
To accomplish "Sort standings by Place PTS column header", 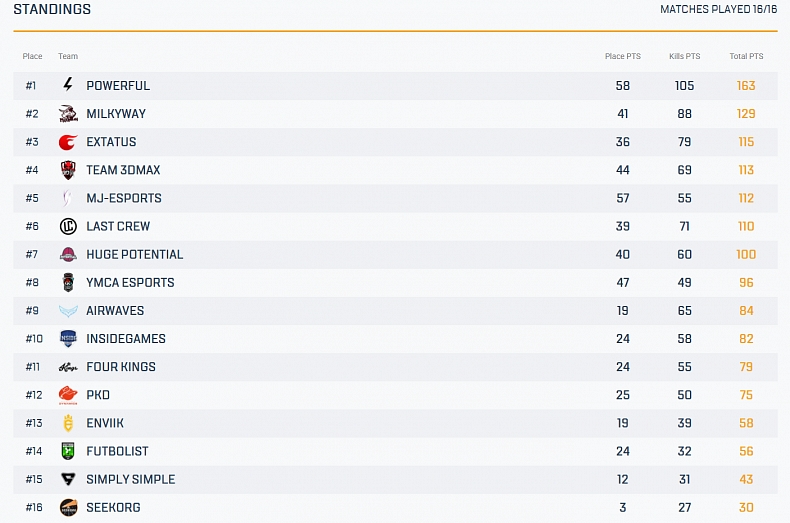I will (x=622, y=56).
